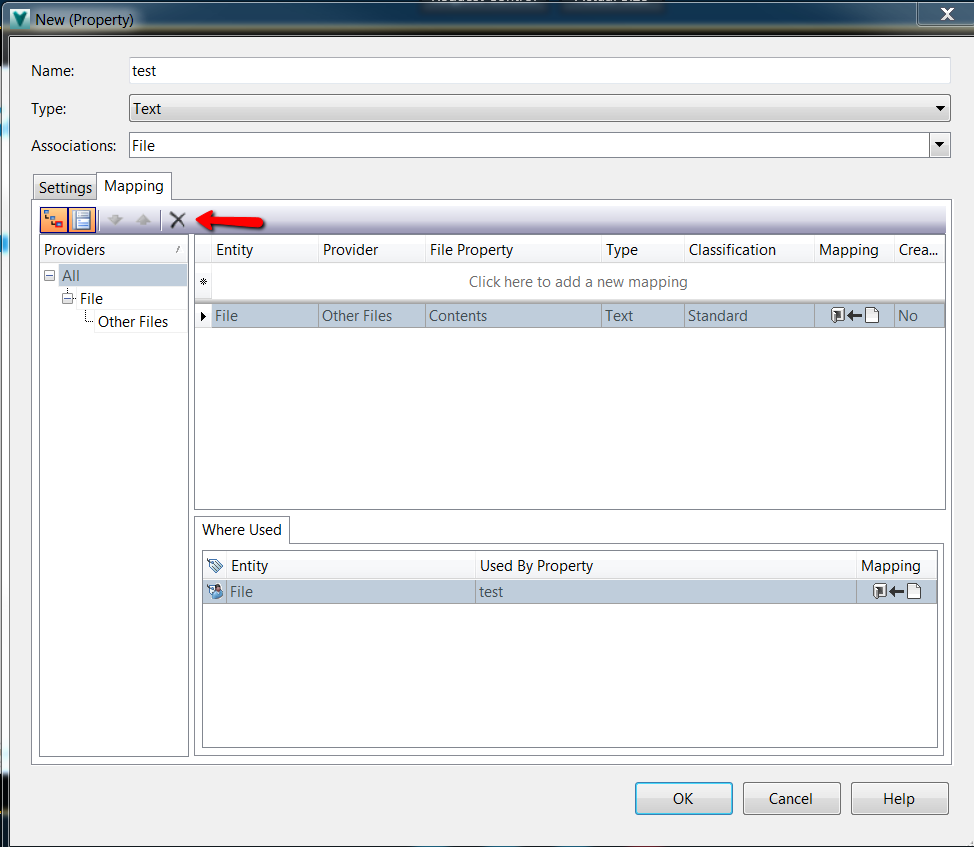Switch to the flat list view icon
The height and width of the screenshot is (847, 974).
click(81, 219)
